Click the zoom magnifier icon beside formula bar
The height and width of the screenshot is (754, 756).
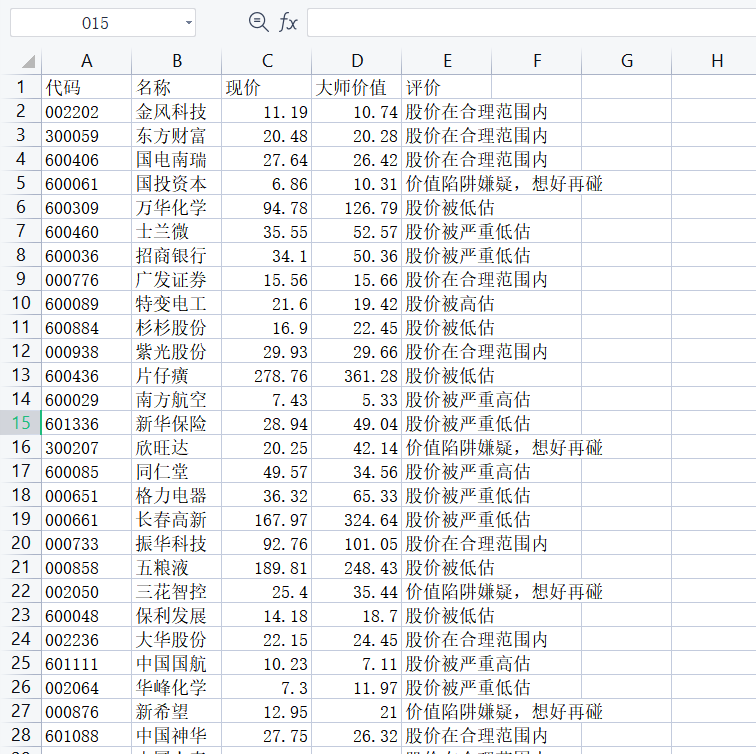[258, 22]
